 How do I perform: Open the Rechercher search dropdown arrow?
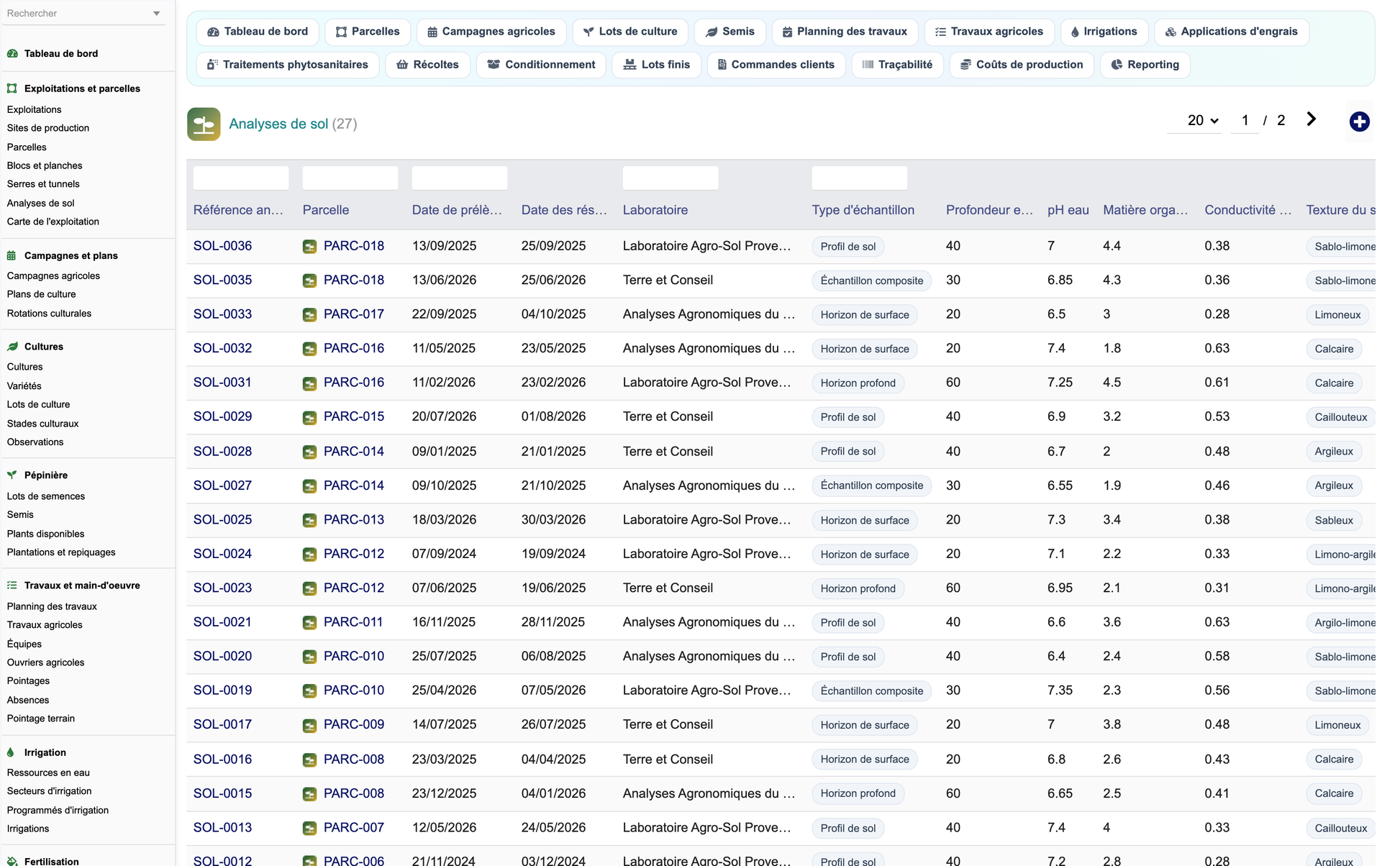157,14
